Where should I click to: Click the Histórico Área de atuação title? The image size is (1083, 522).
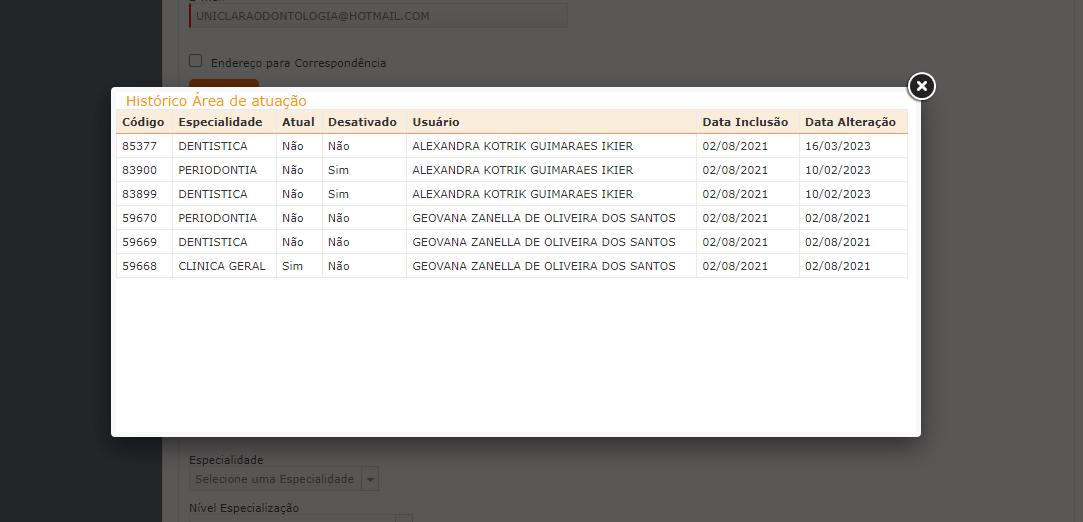[216, 101]
